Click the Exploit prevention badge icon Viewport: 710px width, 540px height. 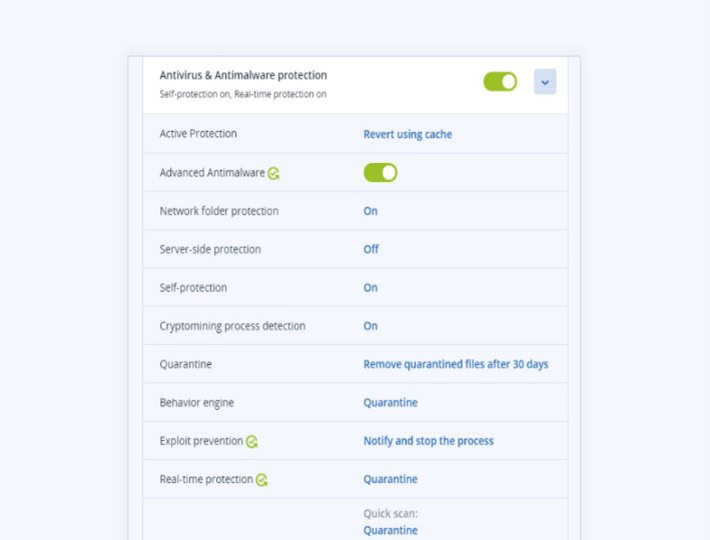click(x=253, y=441)
